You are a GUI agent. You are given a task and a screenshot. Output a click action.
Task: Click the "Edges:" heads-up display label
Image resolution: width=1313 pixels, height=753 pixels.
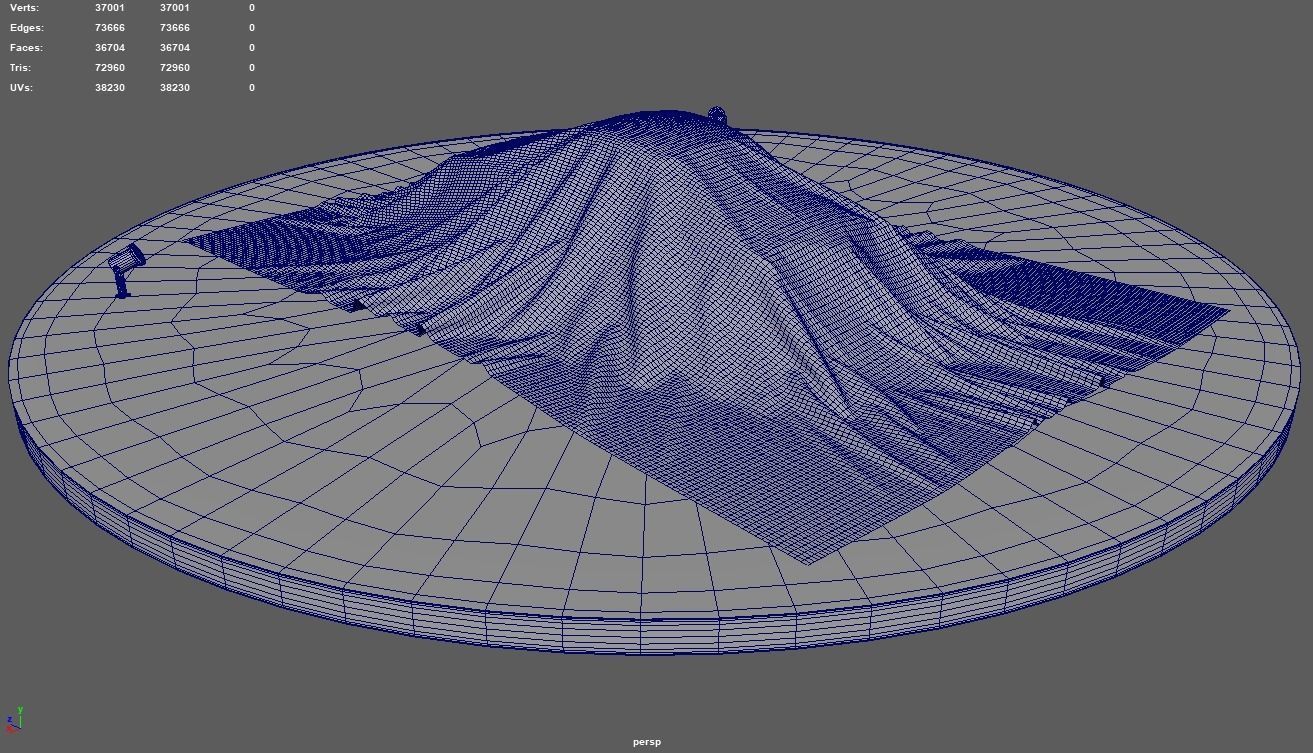click(x=26, y=28)
